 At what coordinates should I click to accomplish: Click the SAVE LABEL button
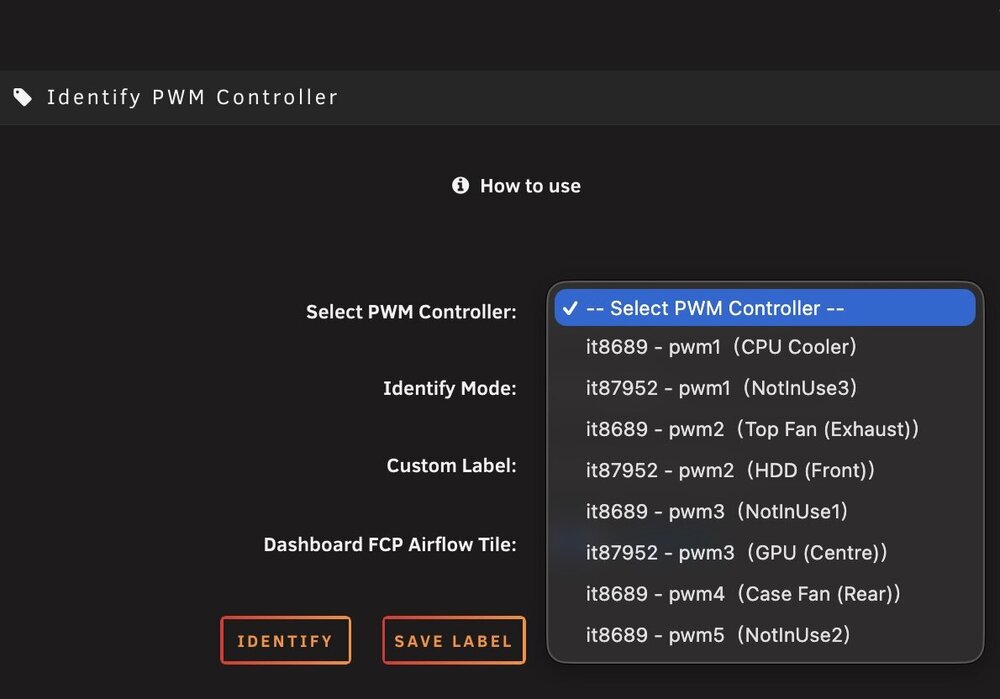click(454, 640)
